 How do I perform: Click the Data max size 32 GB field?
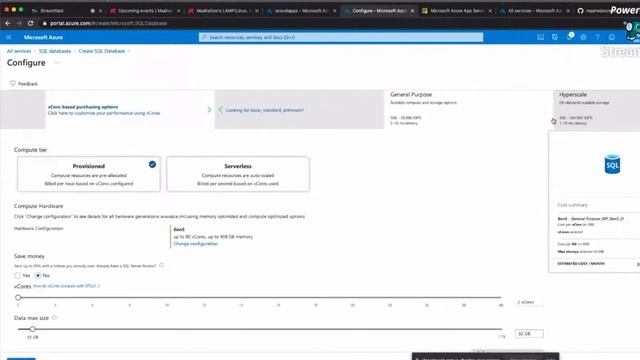pyautogui.click(x=529, y=333)
